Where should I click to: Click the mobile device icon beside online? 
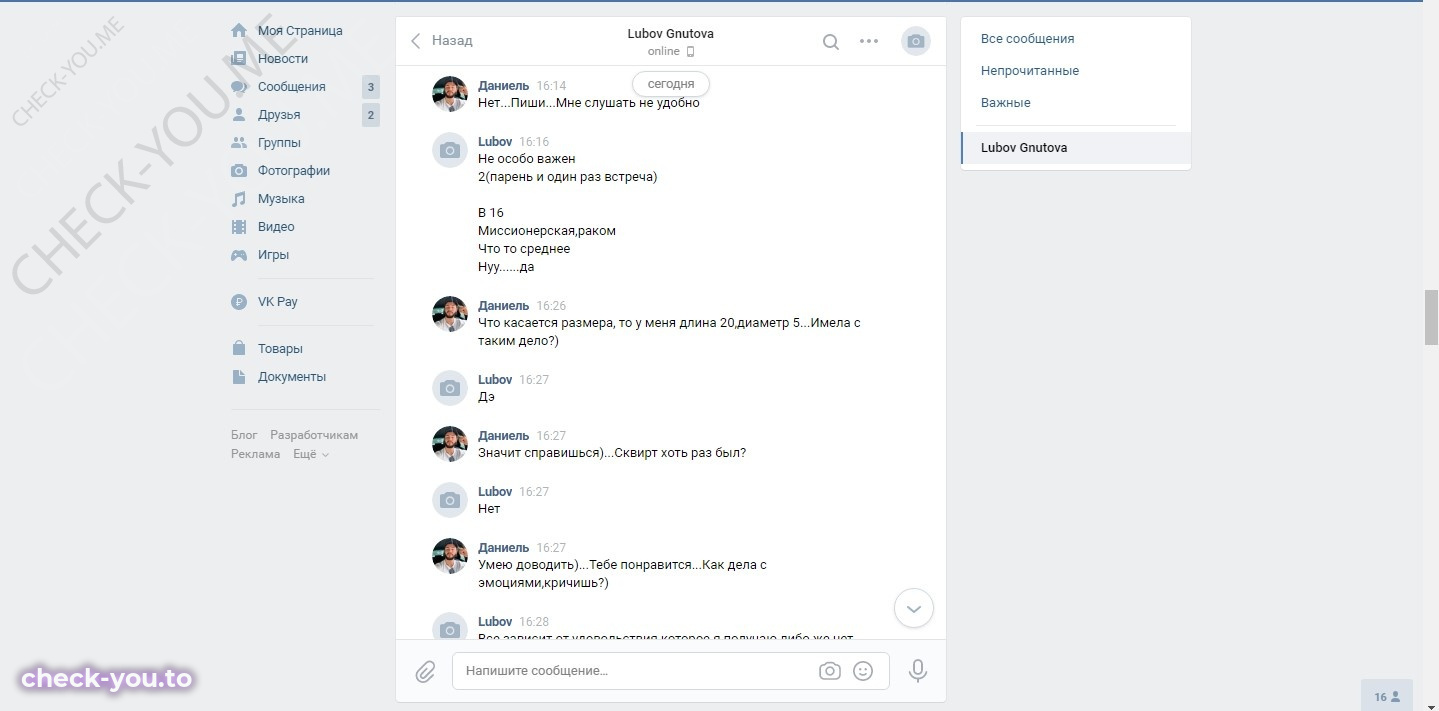coord(690,52)
